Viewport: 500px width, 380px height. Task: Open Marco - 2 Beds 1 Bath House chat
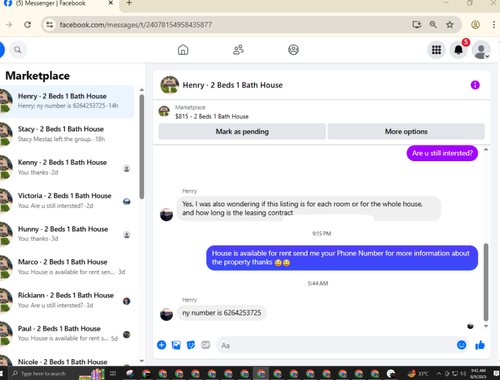(67, 267)
